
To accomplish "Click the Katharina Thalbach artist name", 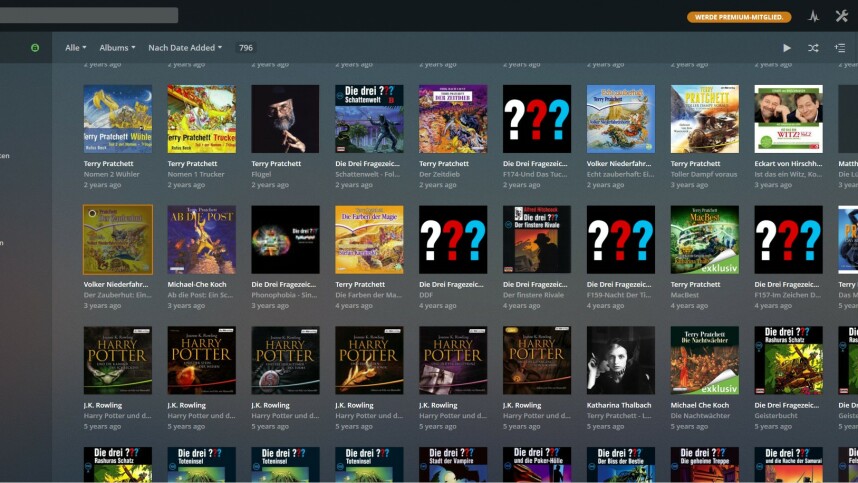I will coord(619,405).
